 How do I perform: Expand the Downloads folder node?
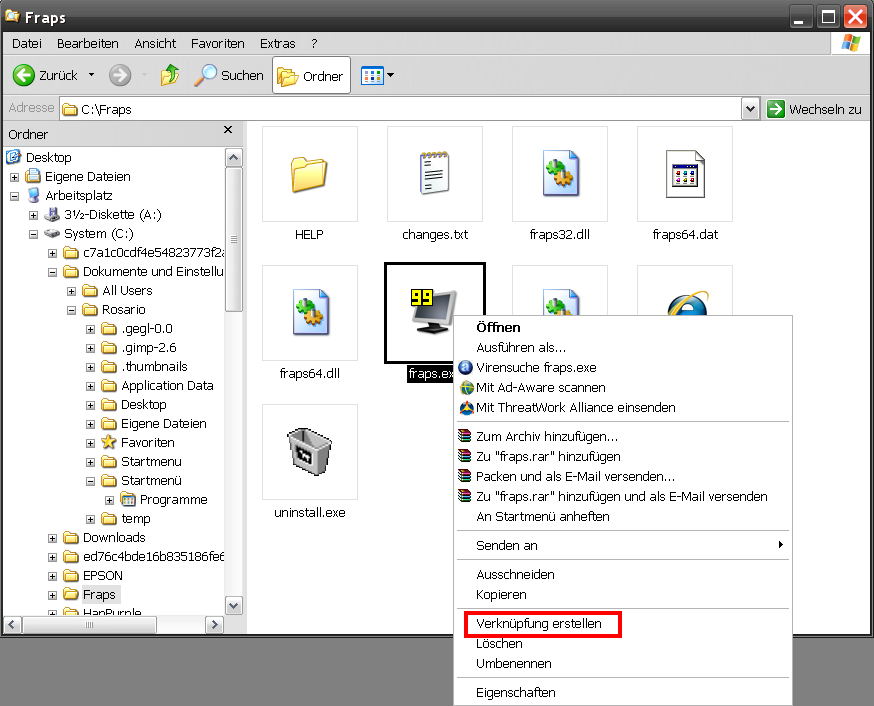click(x=52, y=538)
